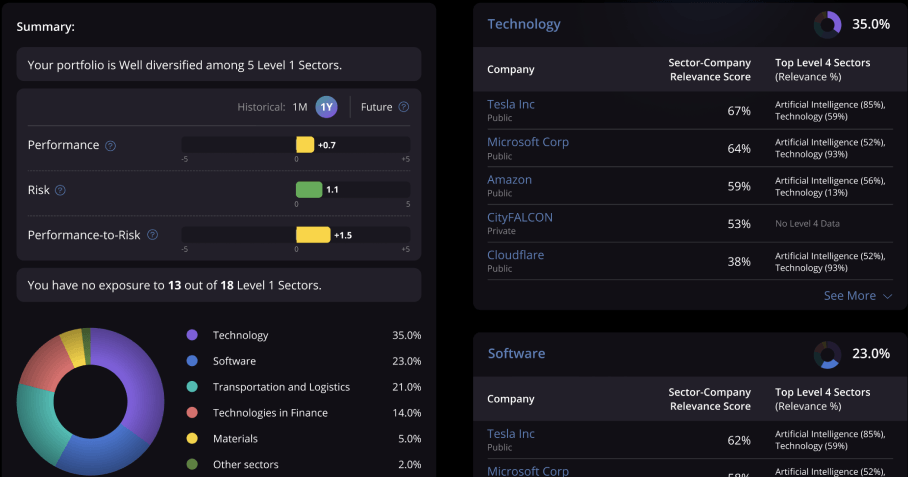Click Cloudflare's 38% relevance score
The width and height of the screenshot is (908, 477).
point(739,262)
